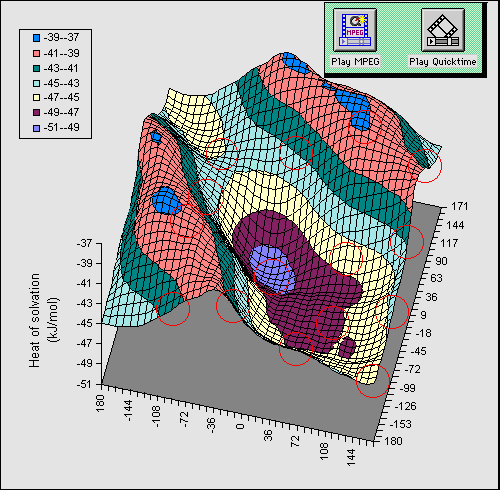500x490 pixels.
Task: Click the -37 value on the vertical axis
Action: 84,244
